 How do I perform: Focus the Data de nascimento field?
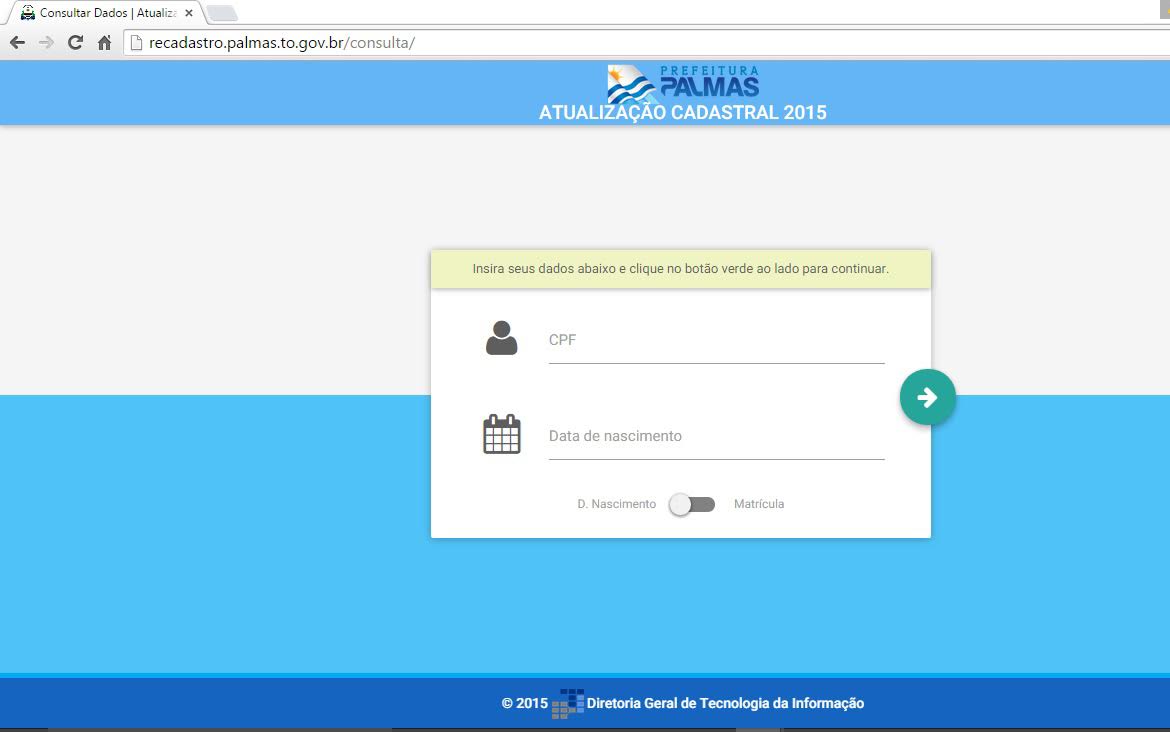point(716,437)
